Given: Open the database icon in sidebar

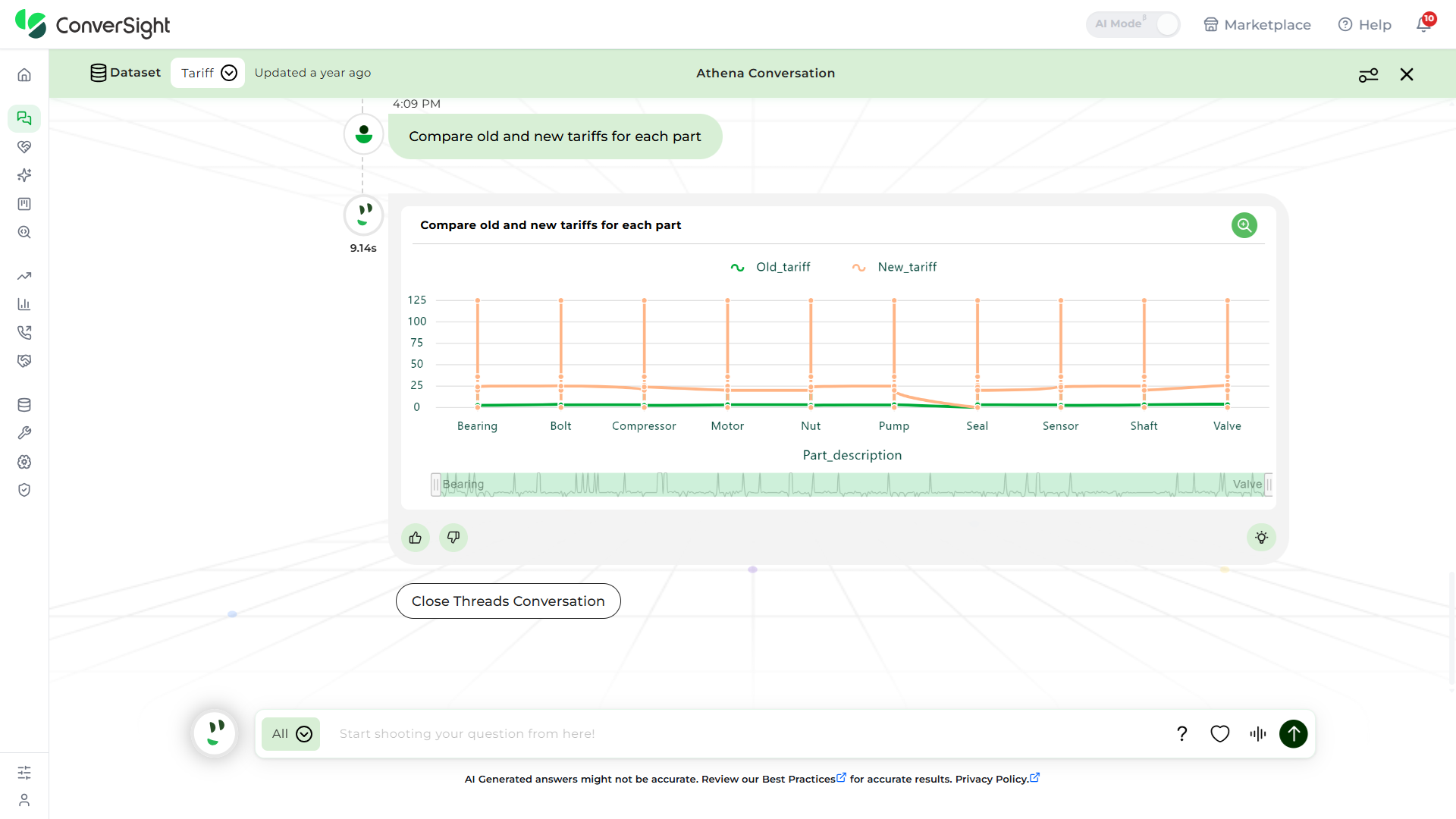Looking at the screenshot, I should tap(24, 405).
